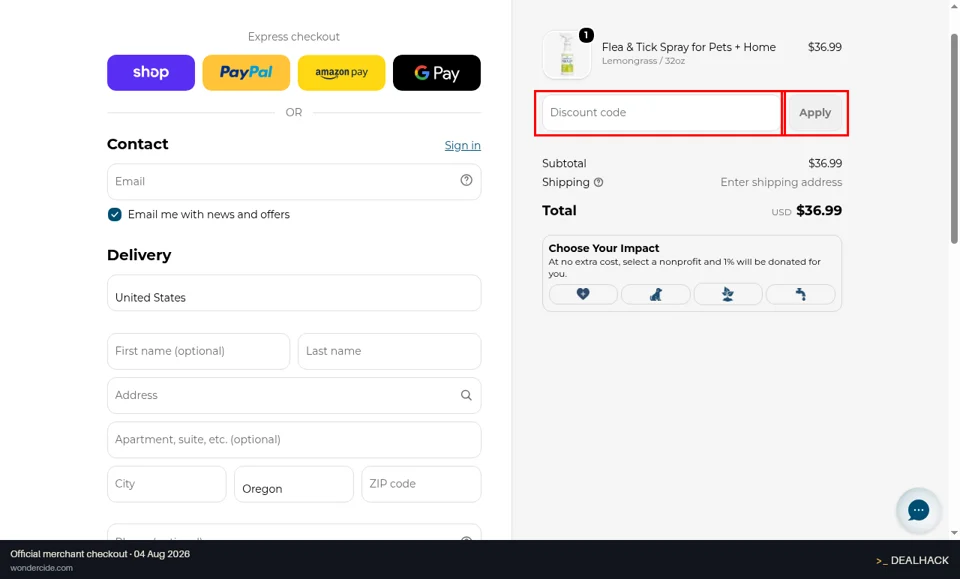Open the live chat bubble
The width and height of the screenshot is (960, 579).
pyautogui.click(x=918, y=510)
